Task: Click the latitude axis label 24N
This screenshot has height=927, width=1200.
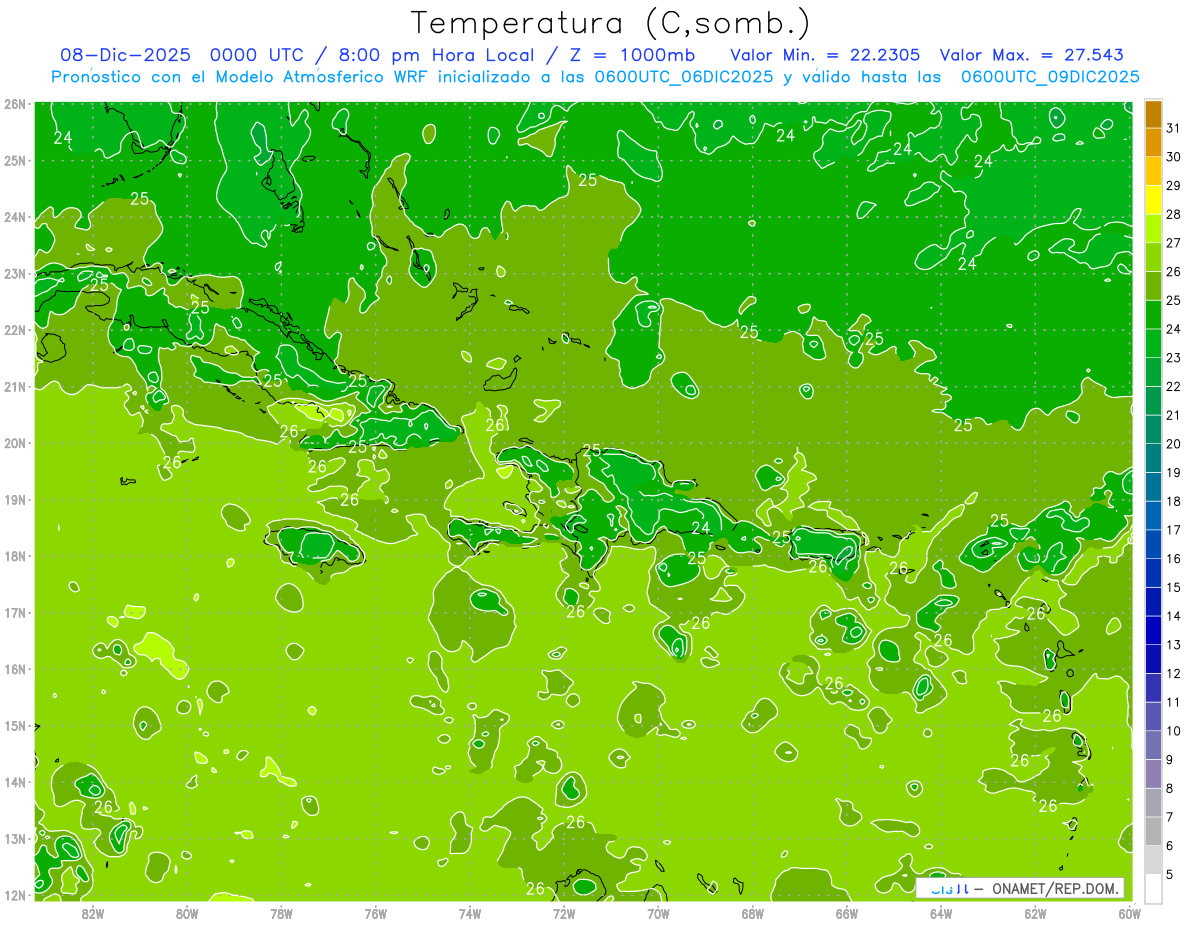Action: point(15,217)
